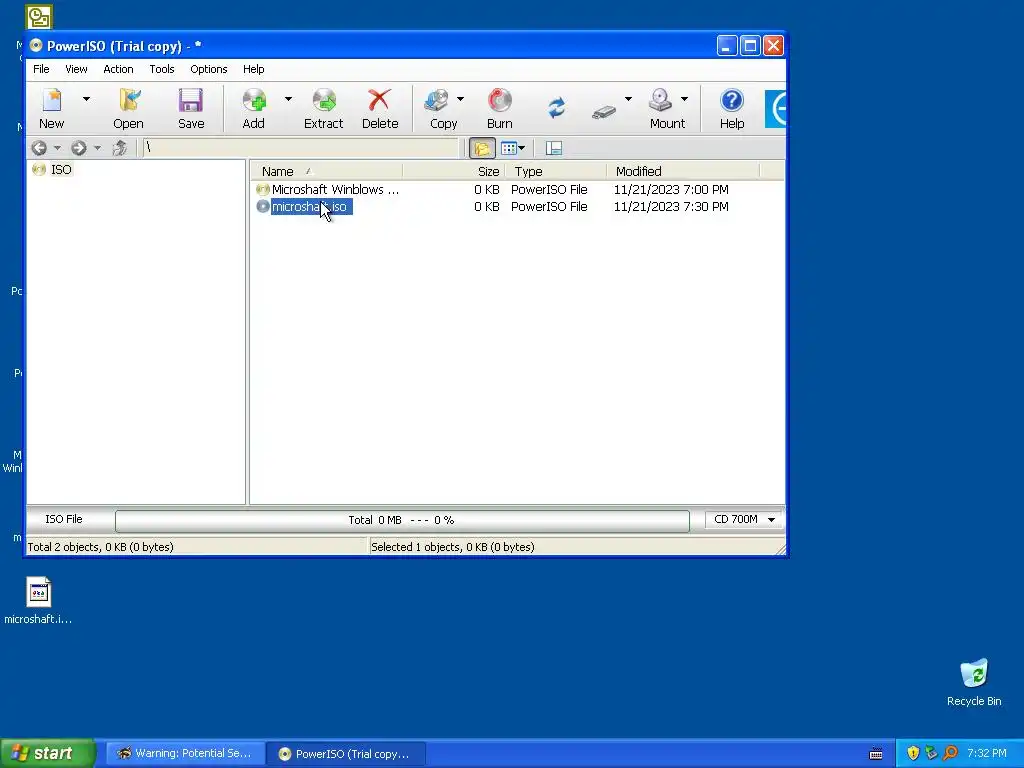This screenshot has width=1024, height=768.
Task: Select the Microshaft Winblows file row
Action: [516, 189]
